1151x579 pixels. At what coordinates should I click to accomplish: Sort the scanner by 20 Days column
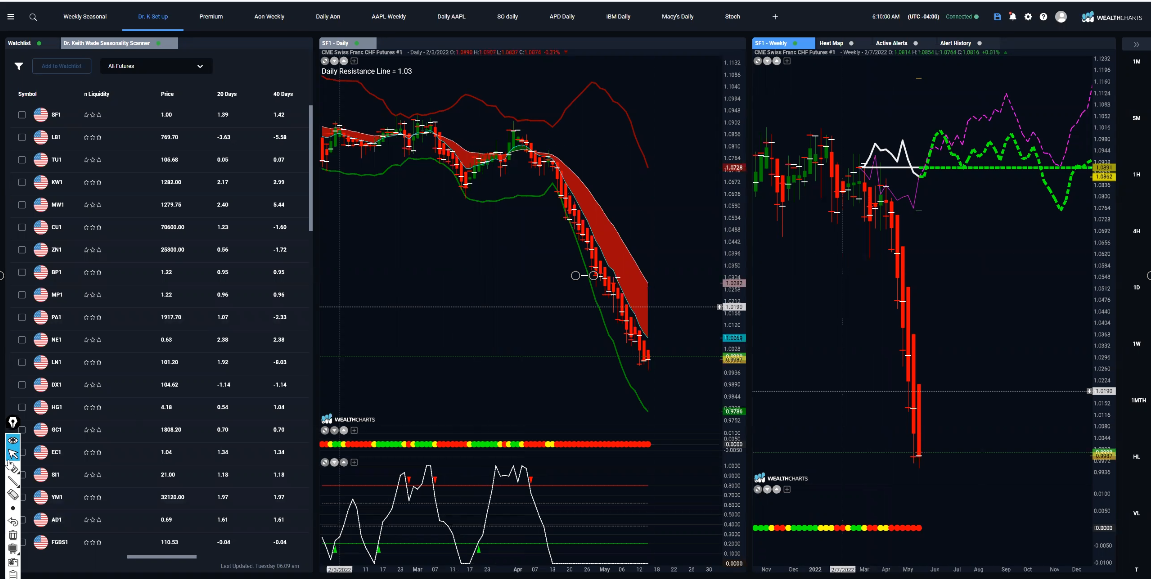pos(225,94)
